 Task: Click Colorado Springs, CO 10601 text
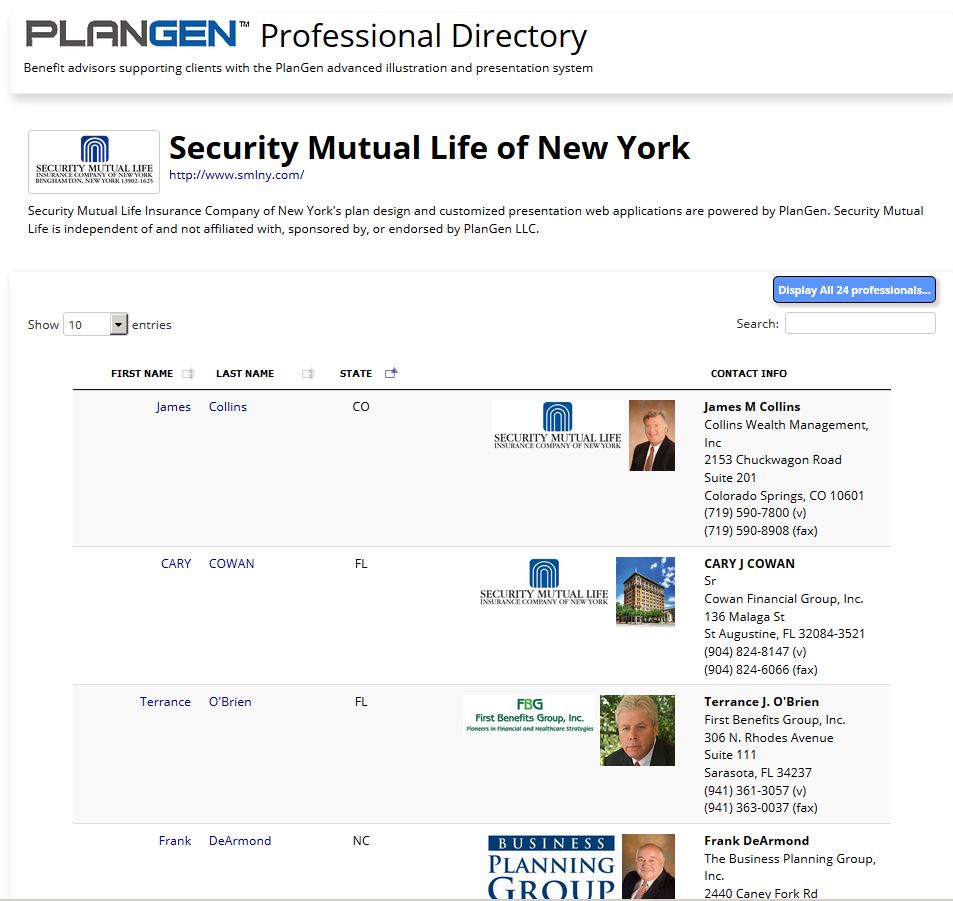[784, 495]
